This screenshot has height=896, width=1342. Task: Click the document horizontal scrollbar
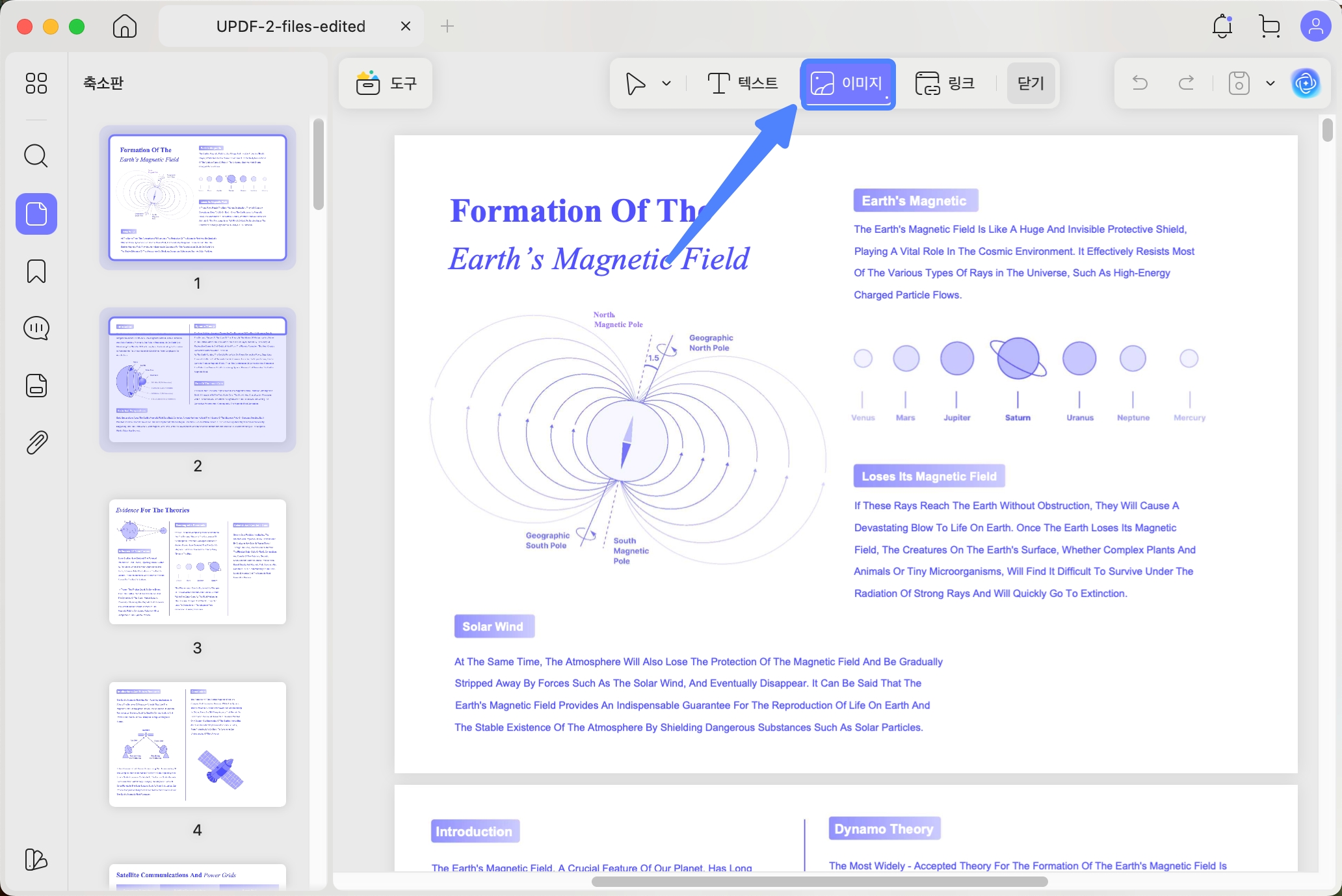coord(819,882)
